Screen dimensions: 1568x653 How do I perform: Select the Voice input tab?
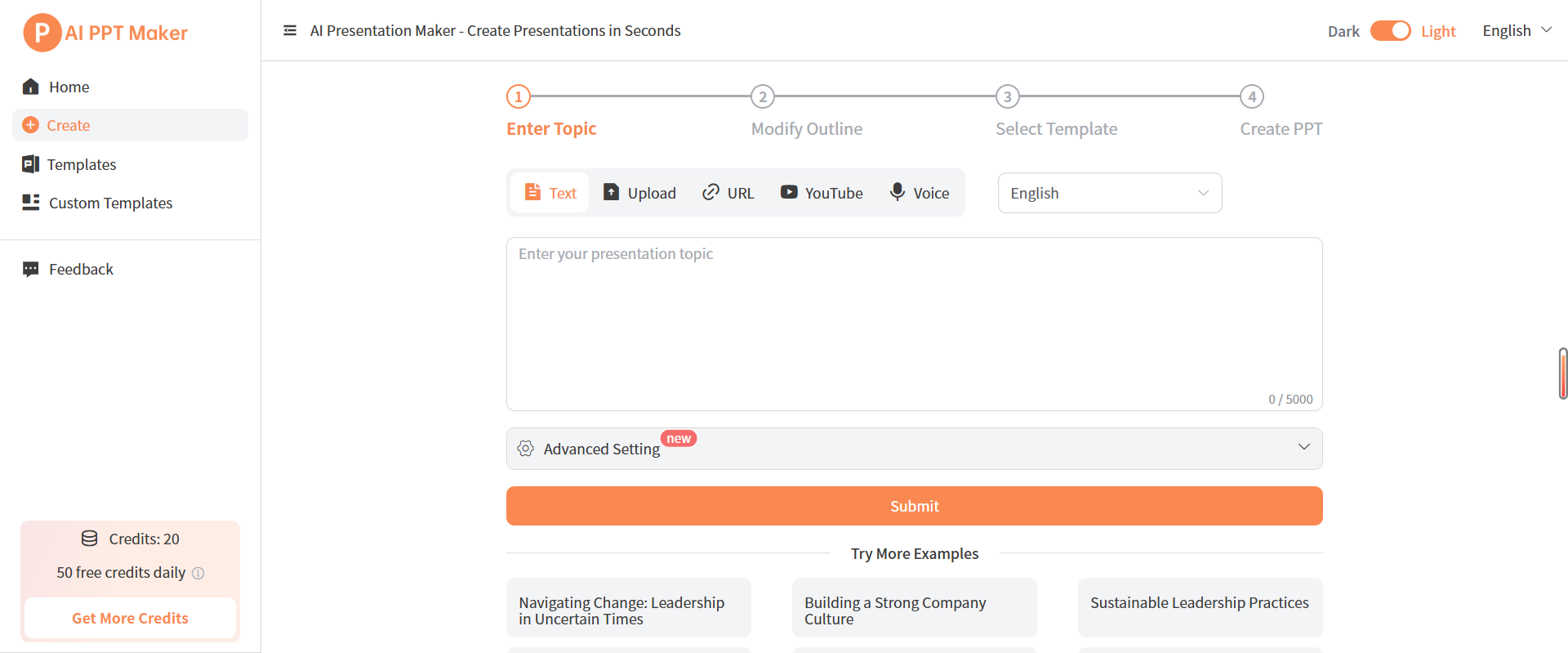tap(920, 193)
